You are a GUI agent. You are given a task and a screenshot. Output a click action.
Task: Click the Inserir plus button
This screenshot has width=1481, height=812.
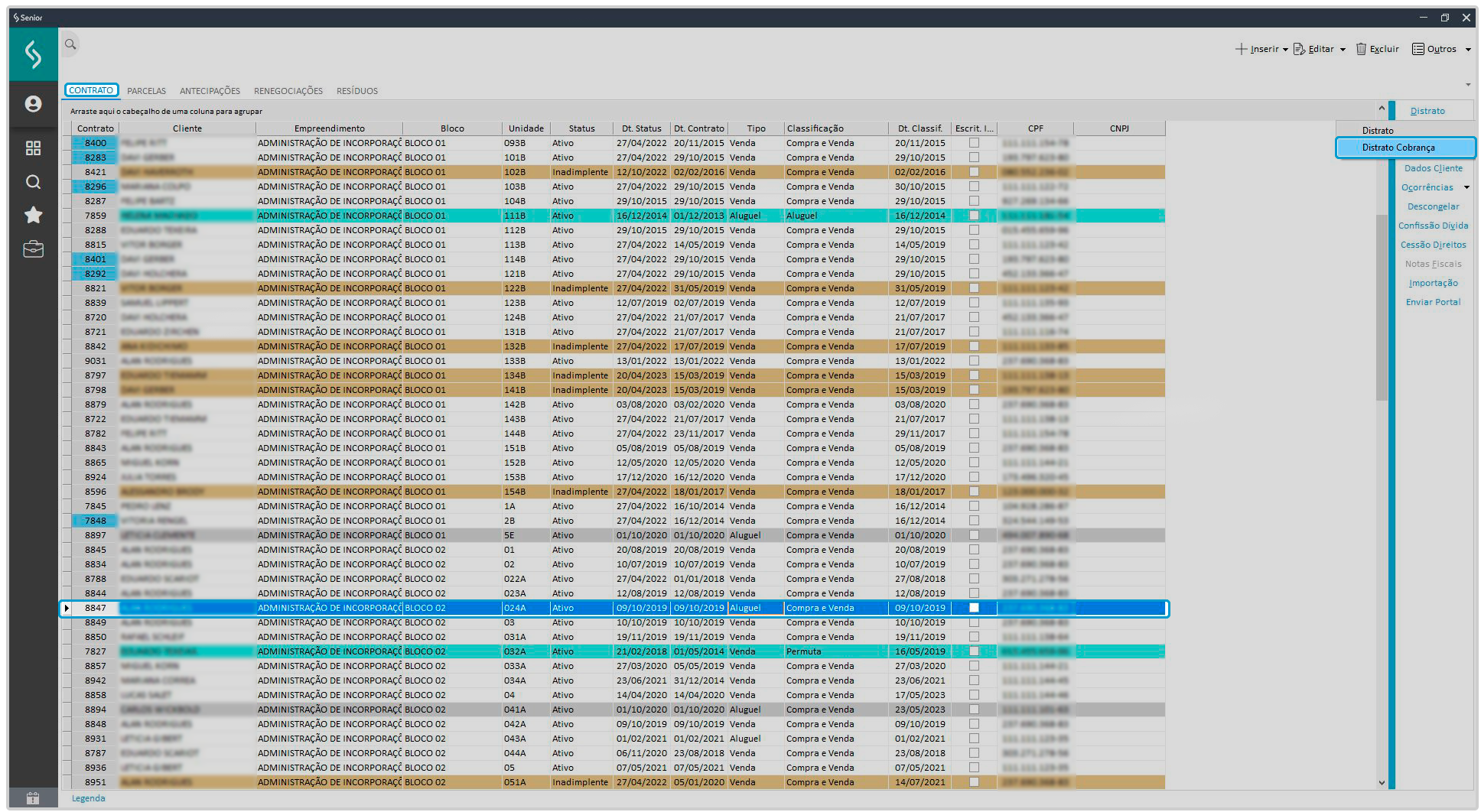point(1257,49)
